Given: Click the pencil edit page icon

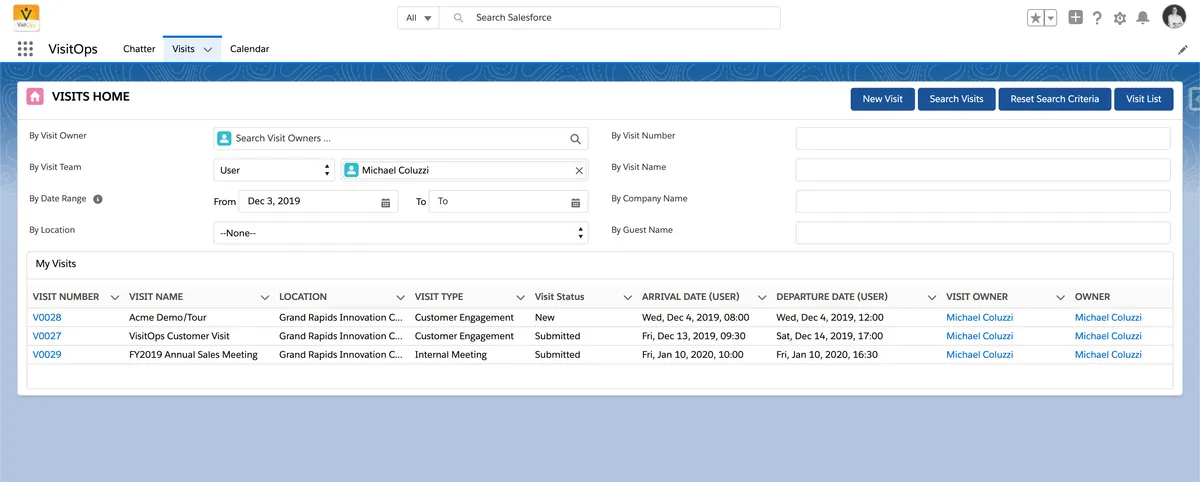Looking at the screenshot, I should [x=1183, y=49].
